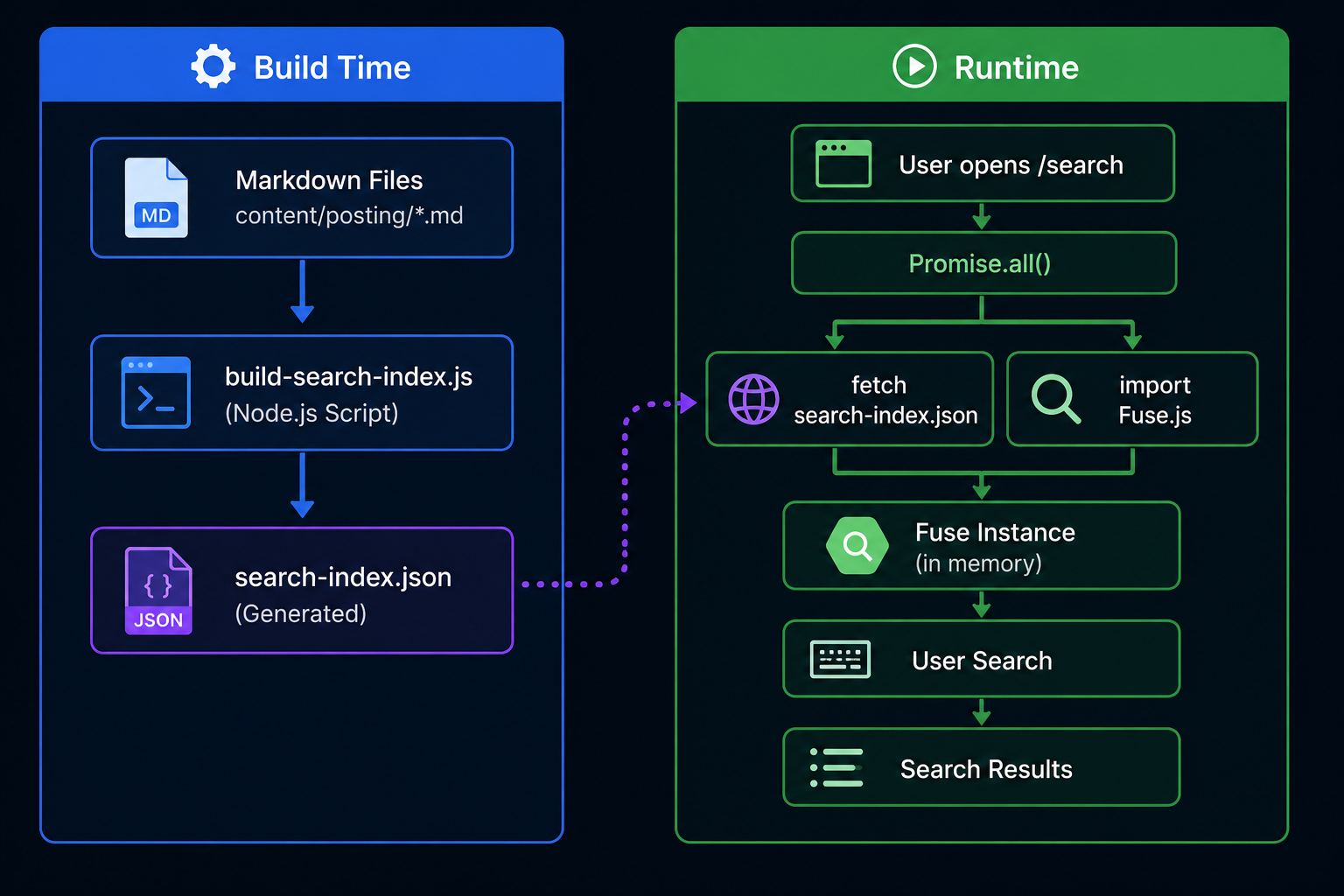Click the Promise.all() box

pos(983,262)
